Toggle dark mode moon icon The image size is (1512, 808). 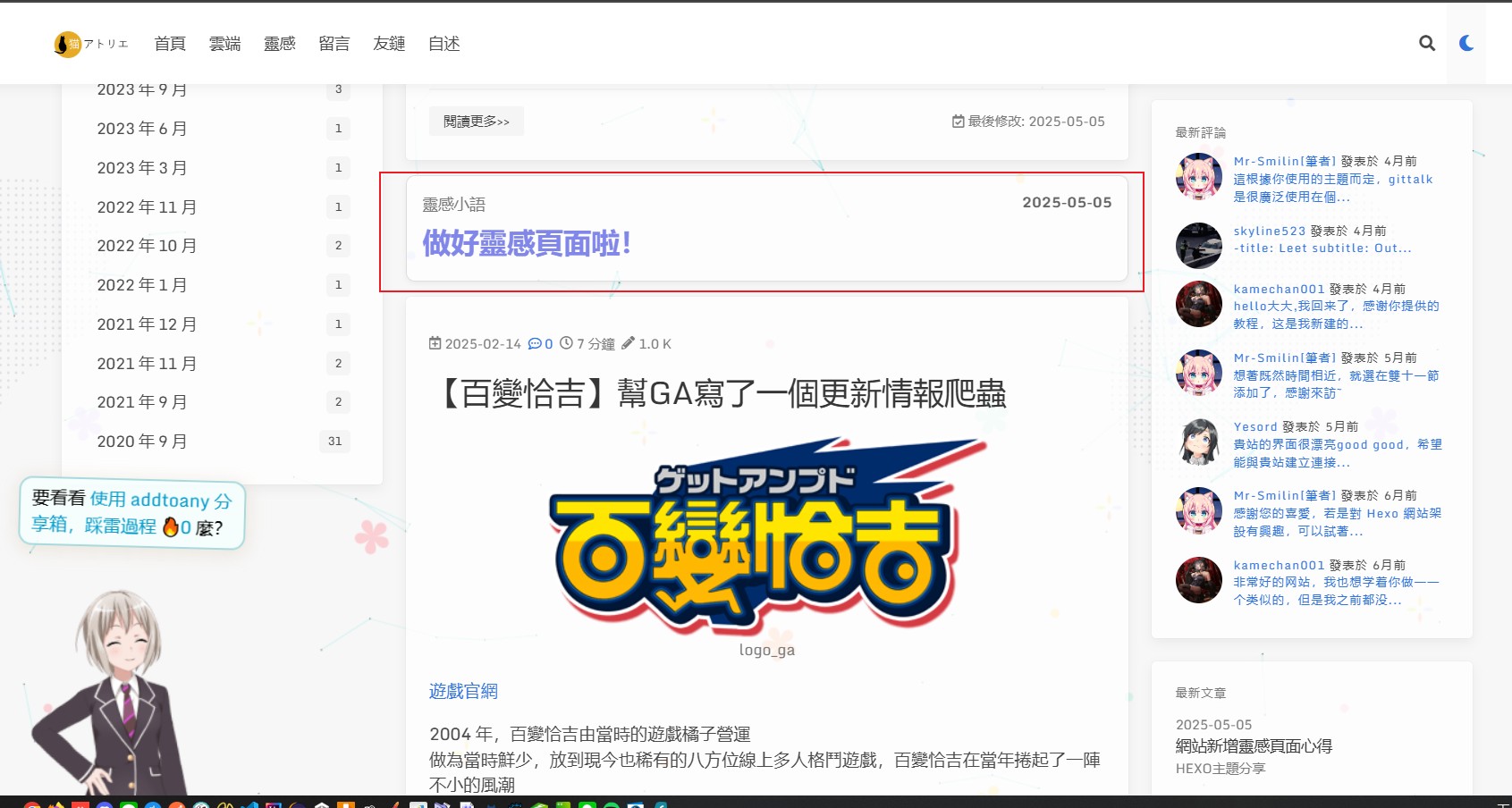[1466, 43]
